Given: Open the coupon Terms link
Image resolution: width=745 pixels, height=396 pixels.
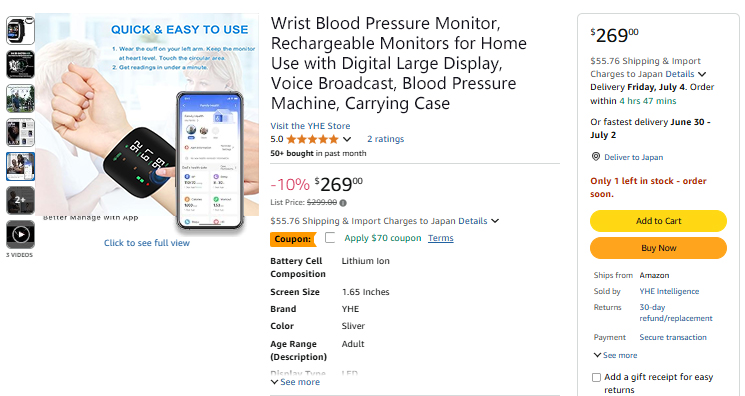Looking at the screenshot, I should pos(440,238).
